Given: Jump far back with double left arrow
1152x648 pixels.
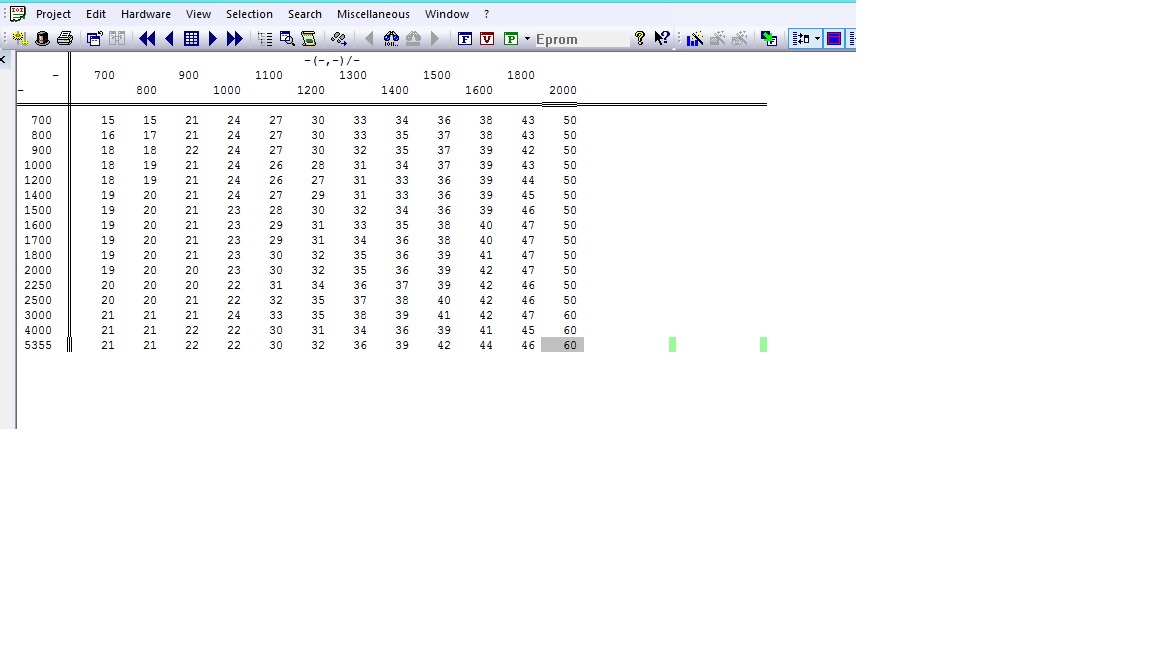Looking at the screenshot, I should 147,39.
